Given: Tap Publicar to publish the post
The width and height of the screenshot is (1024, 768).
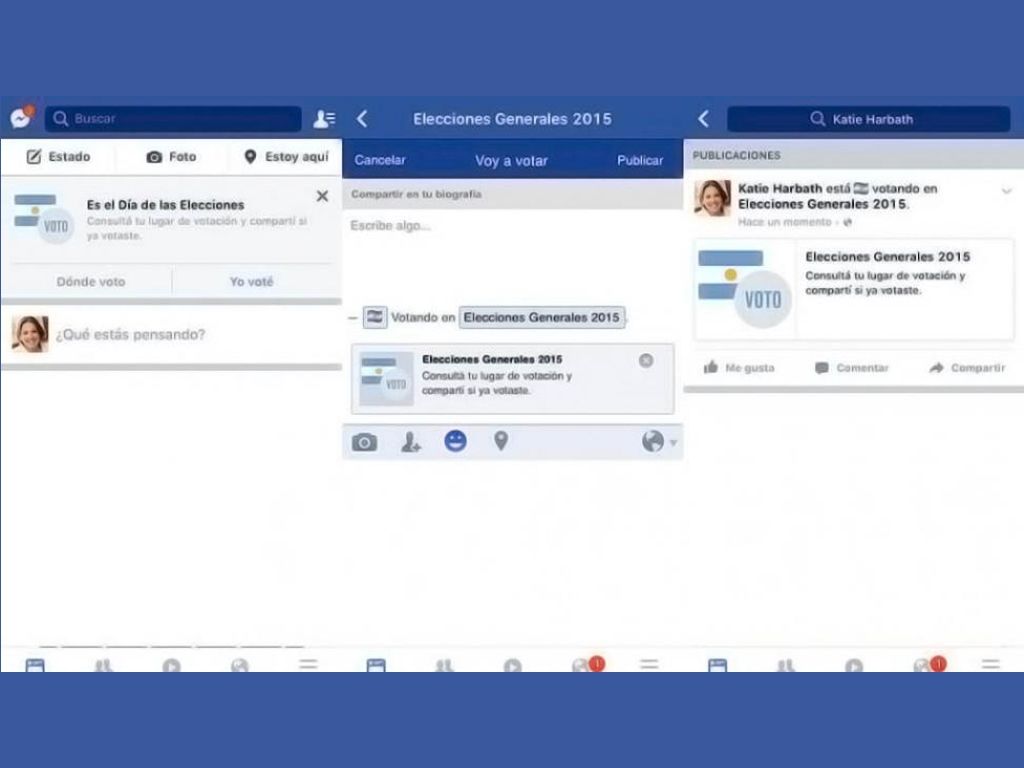Looking at the screenshot, I should pyautogui.click(x=640, y=160).
